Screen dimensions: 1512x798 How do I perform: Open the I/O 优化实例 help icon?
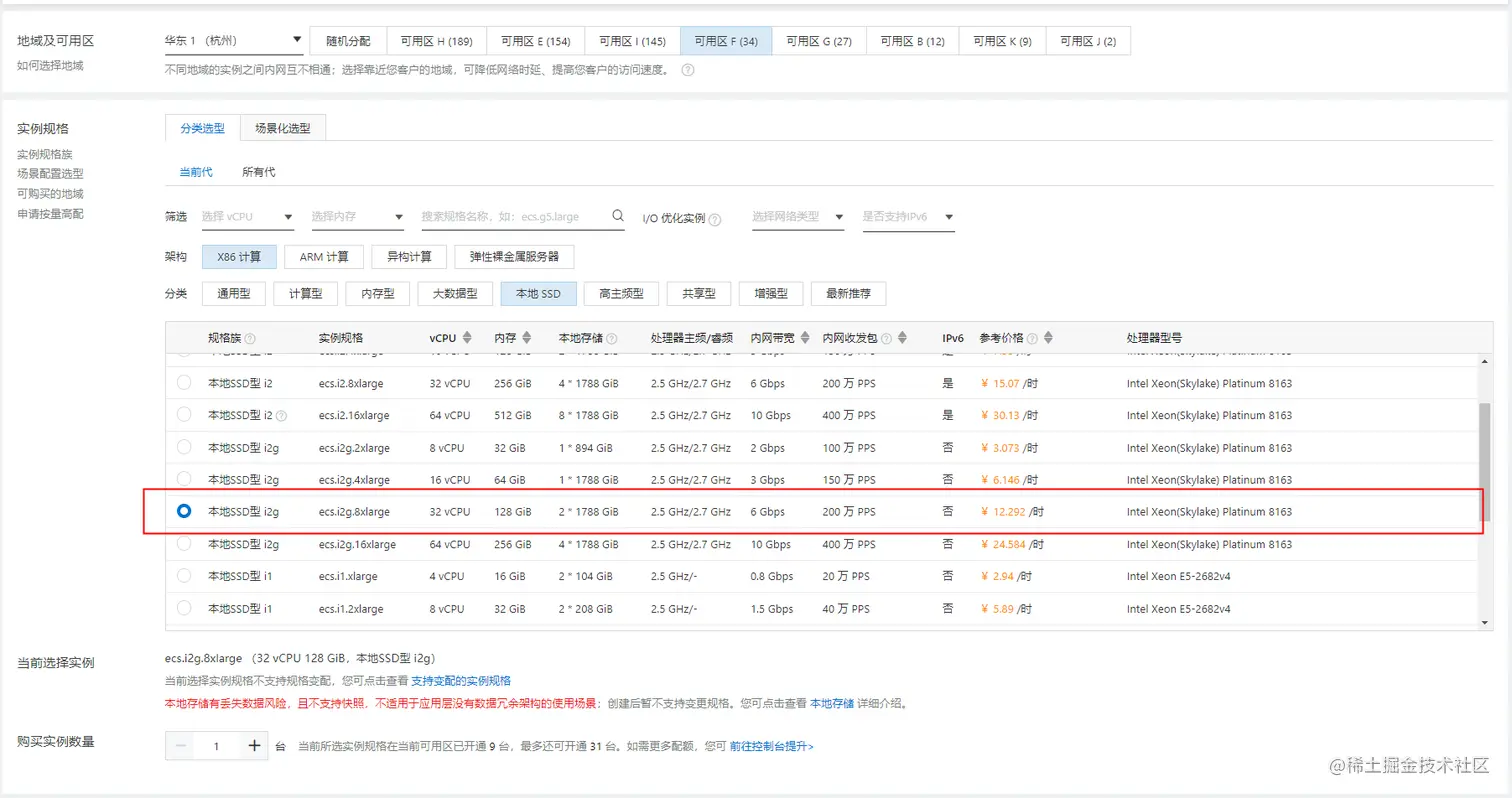[715, 219]
